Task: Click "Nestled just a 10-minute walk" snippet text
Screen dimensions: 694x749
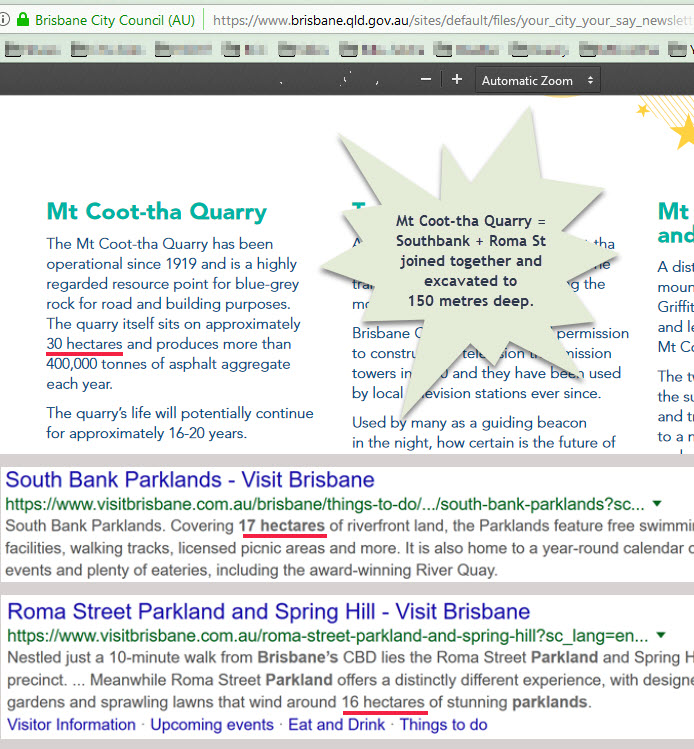Action: (x=118, y=657)
